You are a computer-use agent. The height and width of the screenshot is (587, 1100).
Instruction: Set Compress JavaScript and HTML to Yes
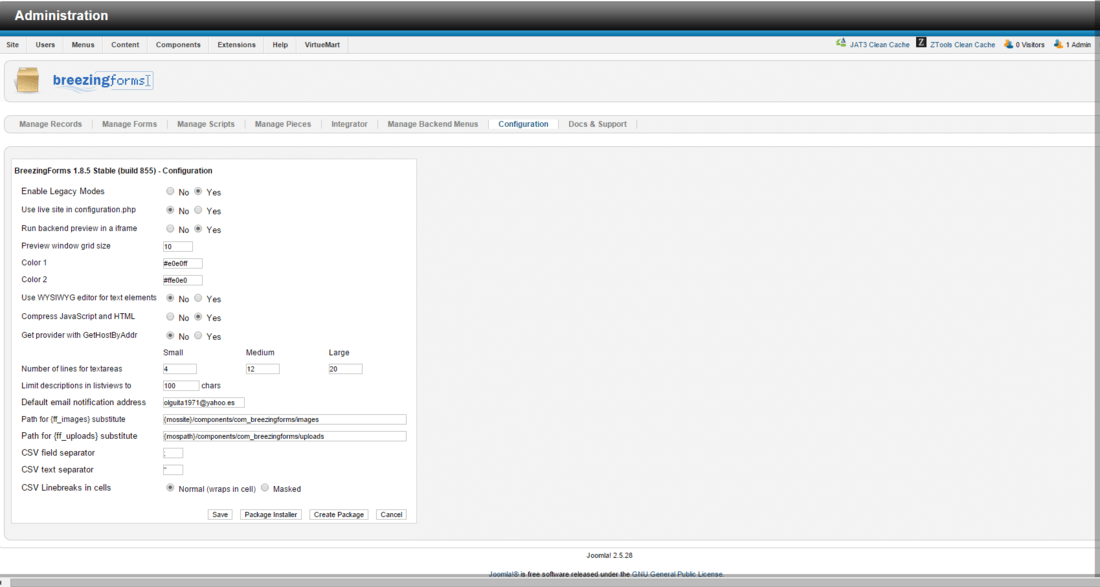click(x=198, y=317)
